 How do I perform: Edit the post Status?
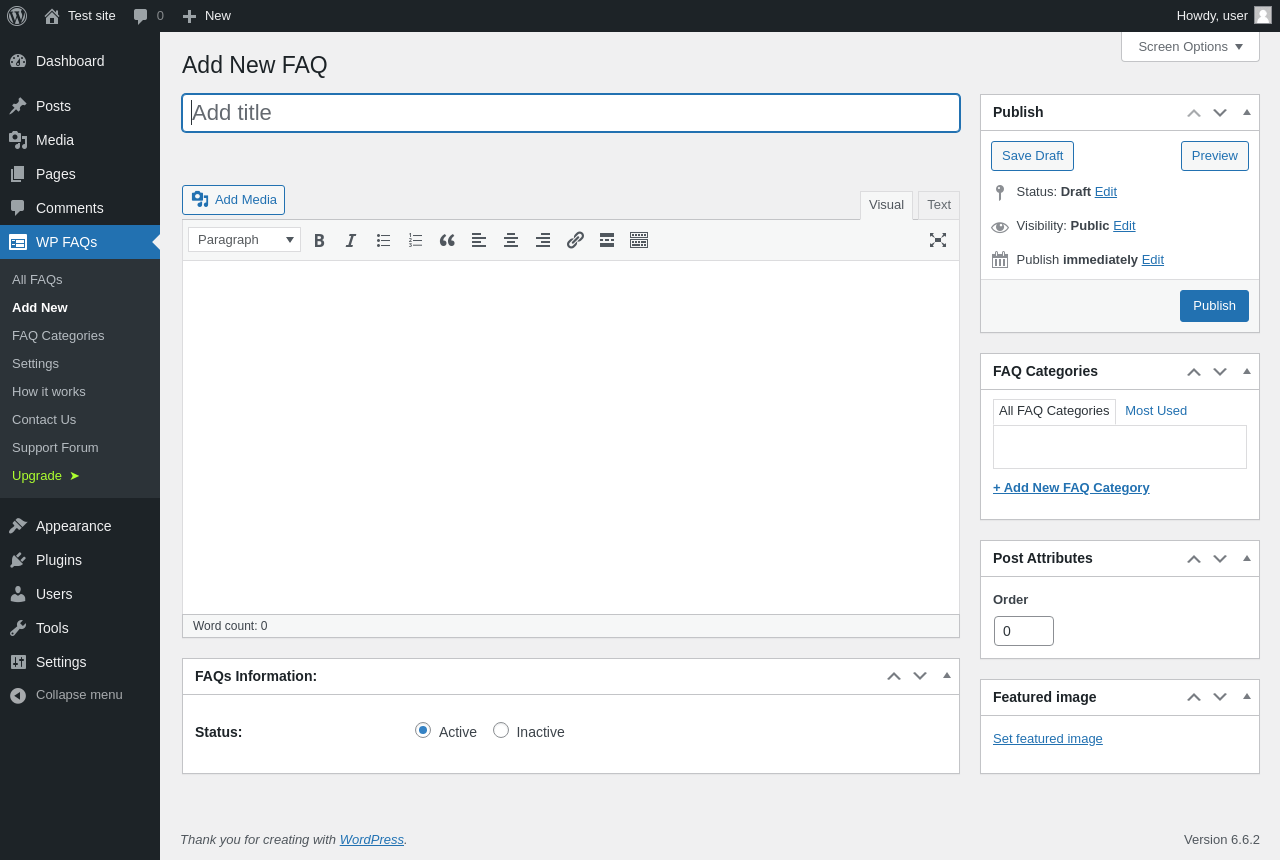pyautogui.click(x=1105, y=192)
